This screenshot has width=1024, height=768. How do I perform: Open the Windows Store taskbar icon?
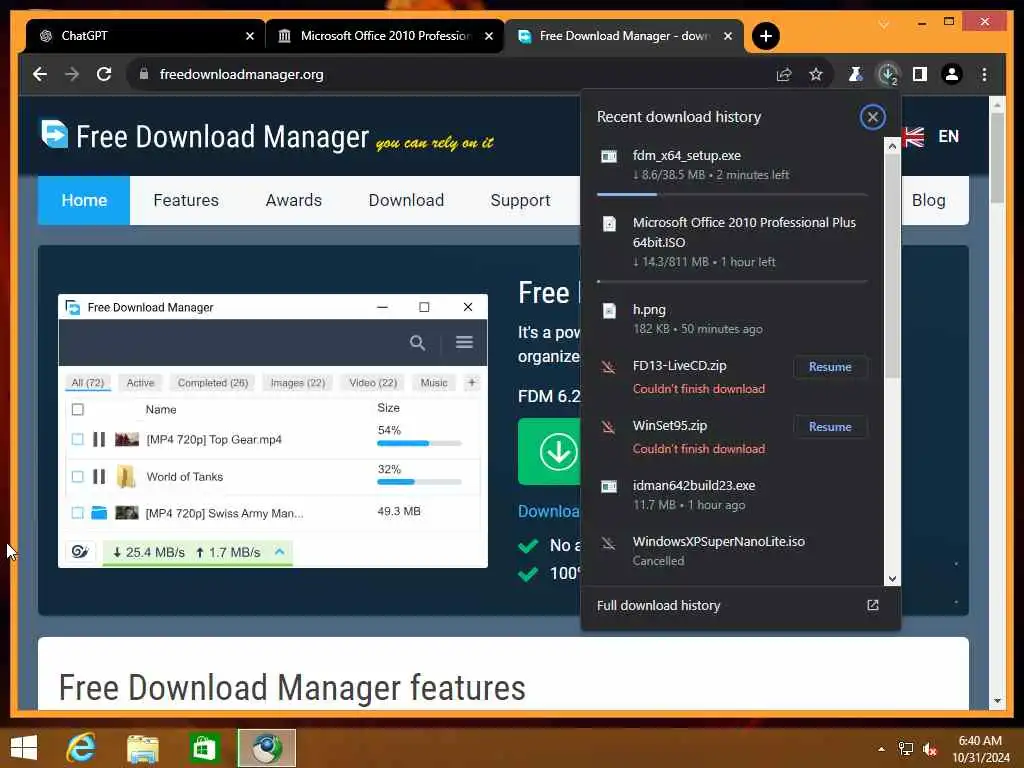(x=204, y=748)
